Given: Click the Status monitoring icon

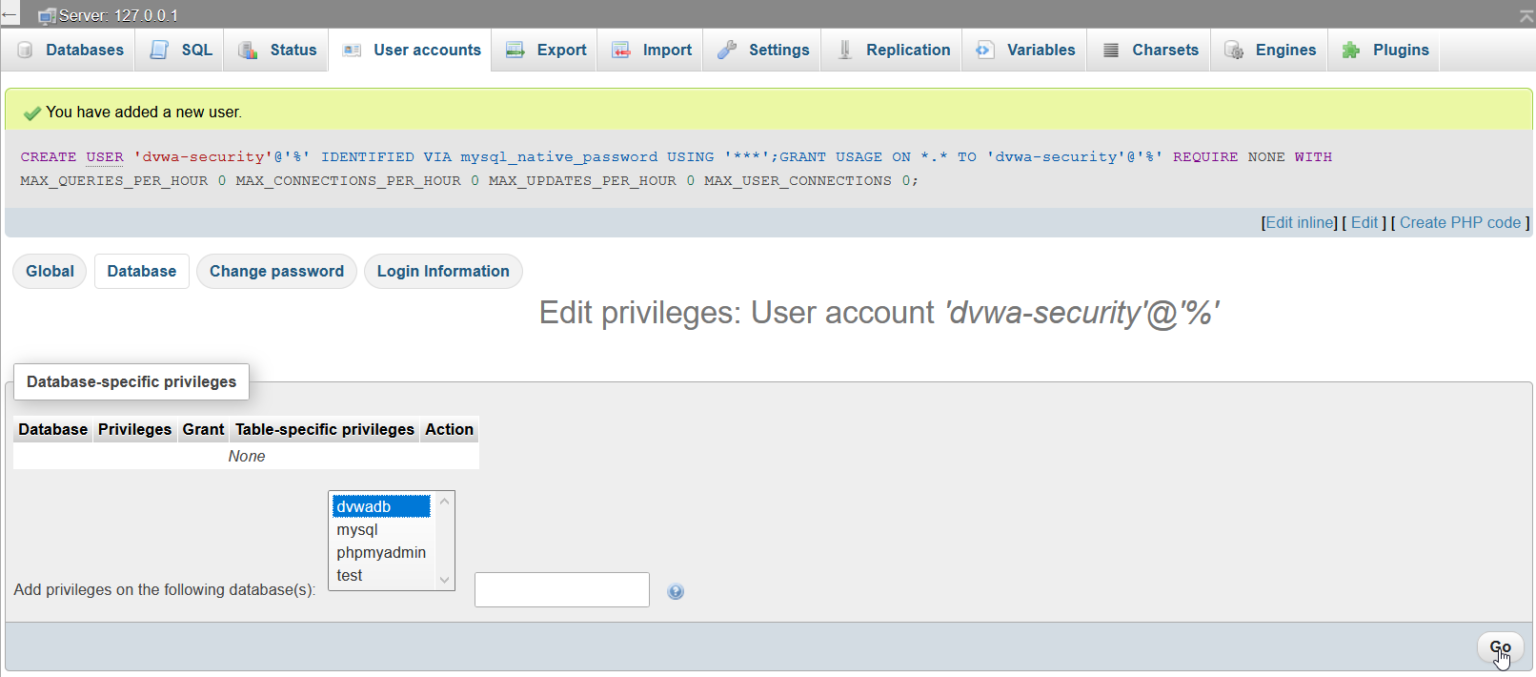Looking at the screenshot, I should tap(248, 49).
